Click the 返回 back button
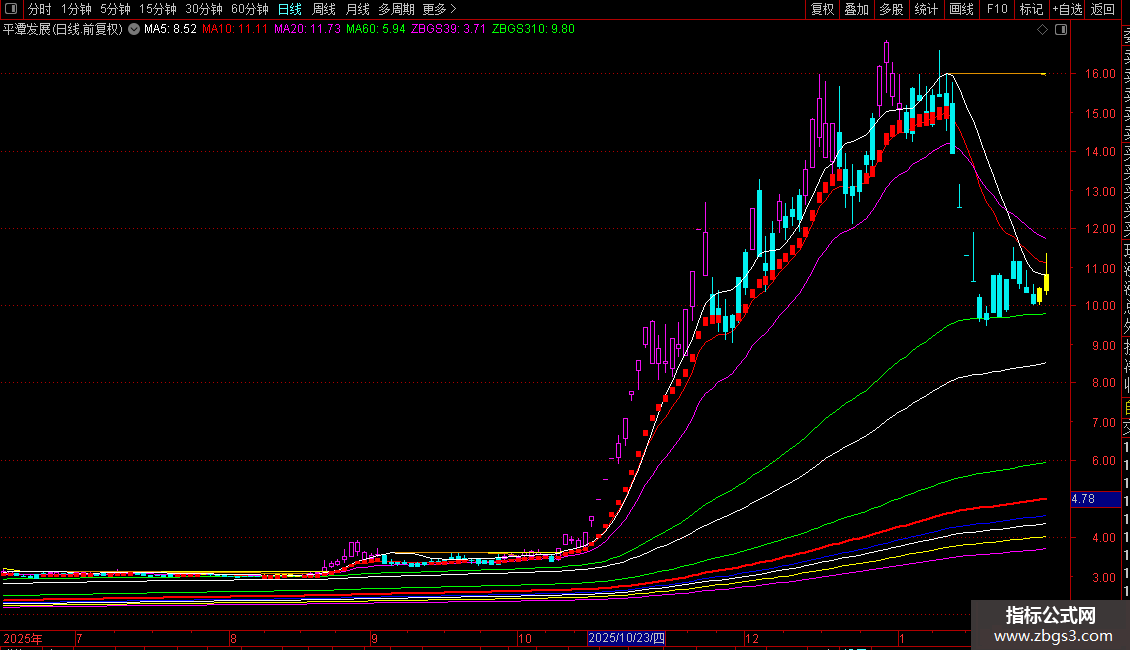Viewport: 1130px width, 650px height. [1103, 9]
